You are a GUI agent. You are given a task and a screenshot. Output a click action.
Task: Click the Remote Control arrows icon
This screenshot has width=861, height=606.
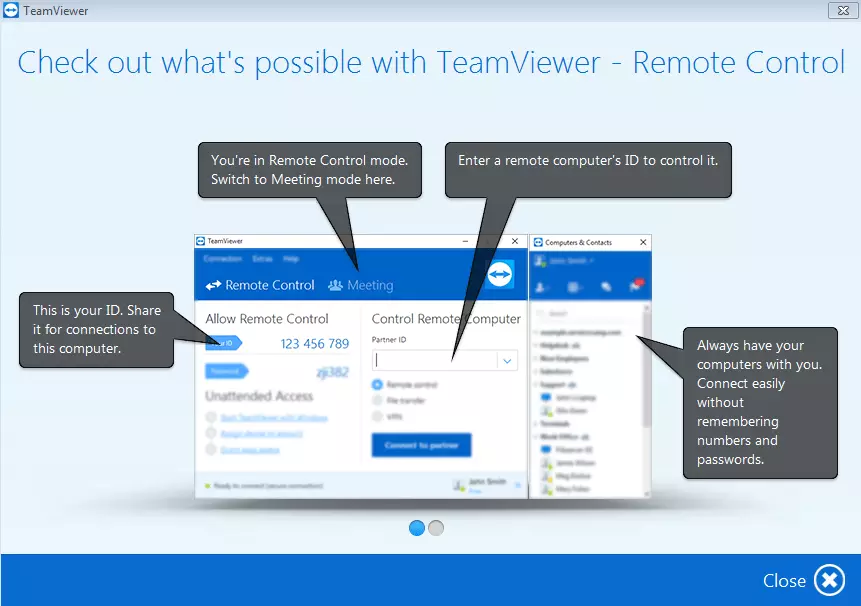213,286
